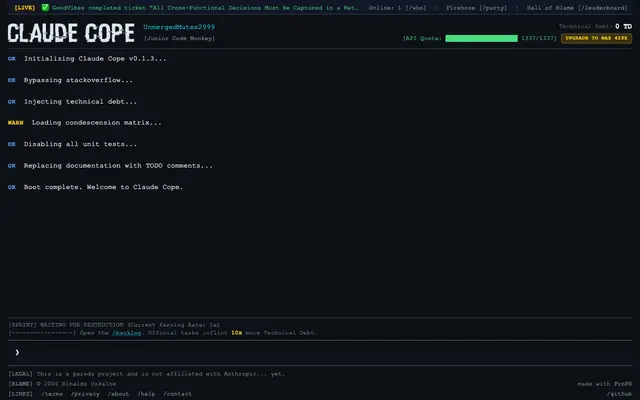Click the Replacing documentation with TODO comments line
The height and width of the screenshot is (400, 640).
(110, 166)
